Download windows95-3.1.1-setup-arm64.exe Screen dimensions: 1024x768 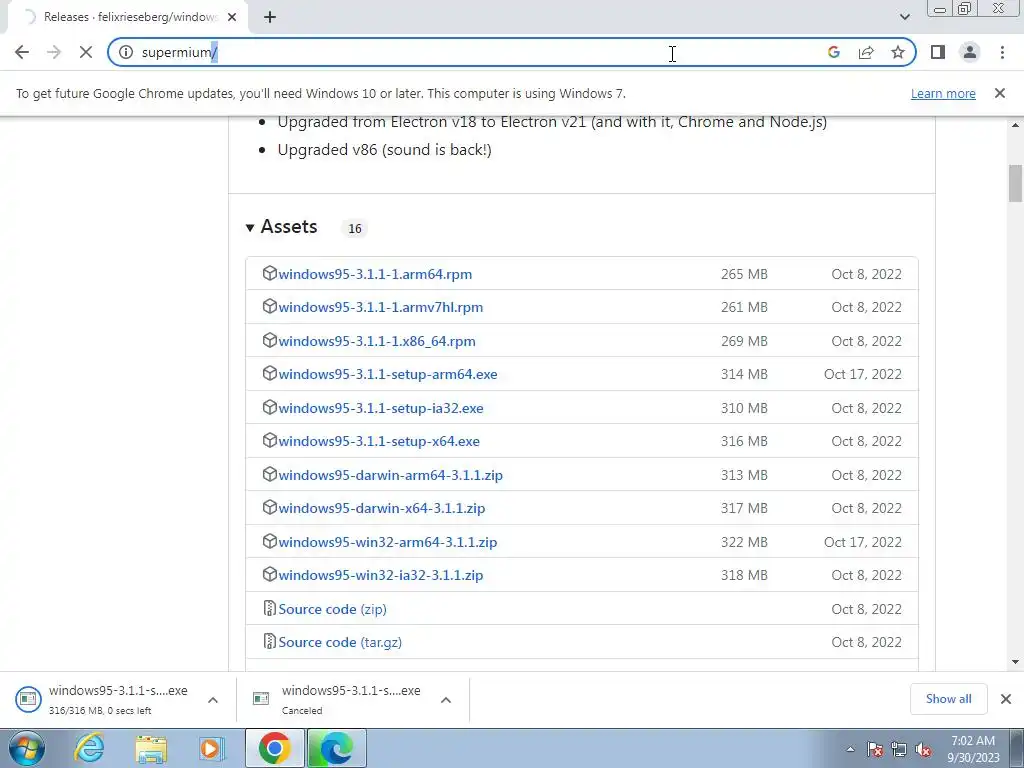(x=388, y=375)
